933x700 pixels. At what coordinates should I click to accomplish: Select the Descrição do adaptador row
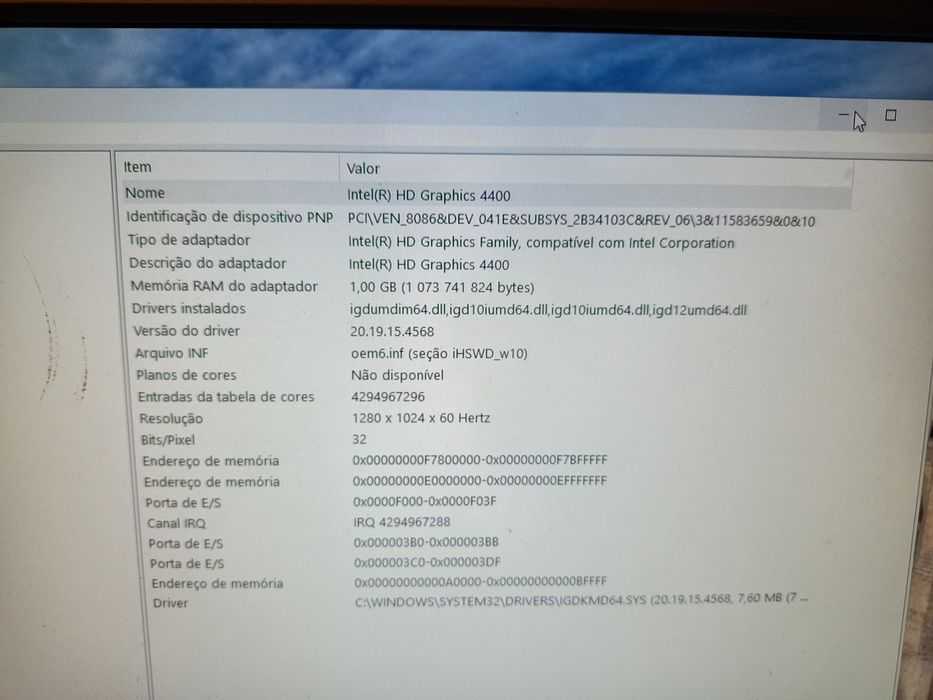[x=319, y=264]
